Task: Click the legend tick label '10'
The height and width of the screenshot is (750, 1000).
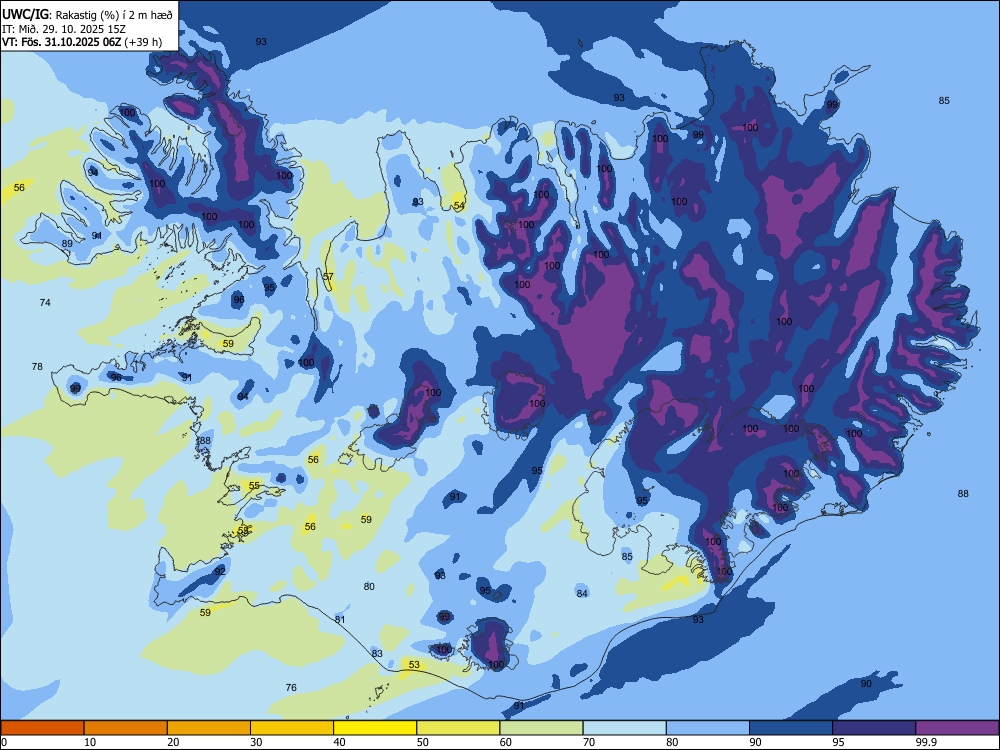Action: tap(90, 742)
